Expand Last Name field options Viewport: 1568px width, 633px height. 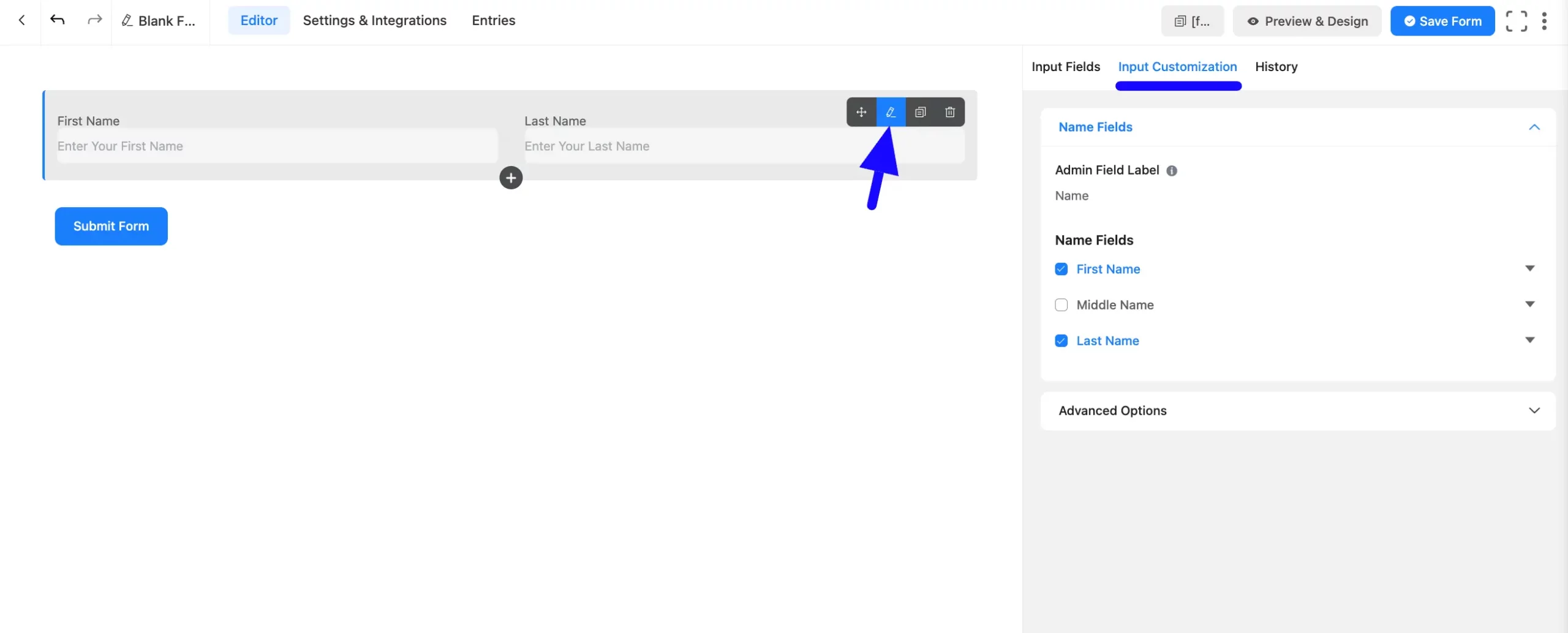1529,340
